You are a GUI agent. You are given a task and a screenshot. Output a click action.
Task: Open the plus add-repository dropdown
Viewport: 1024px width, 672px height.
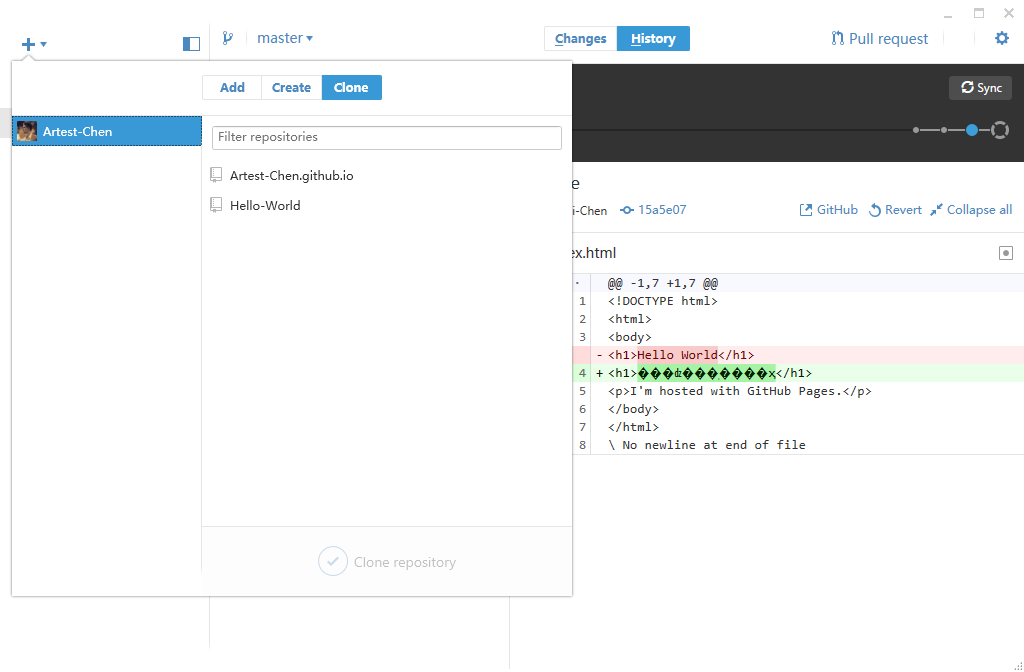pos(33,44)
